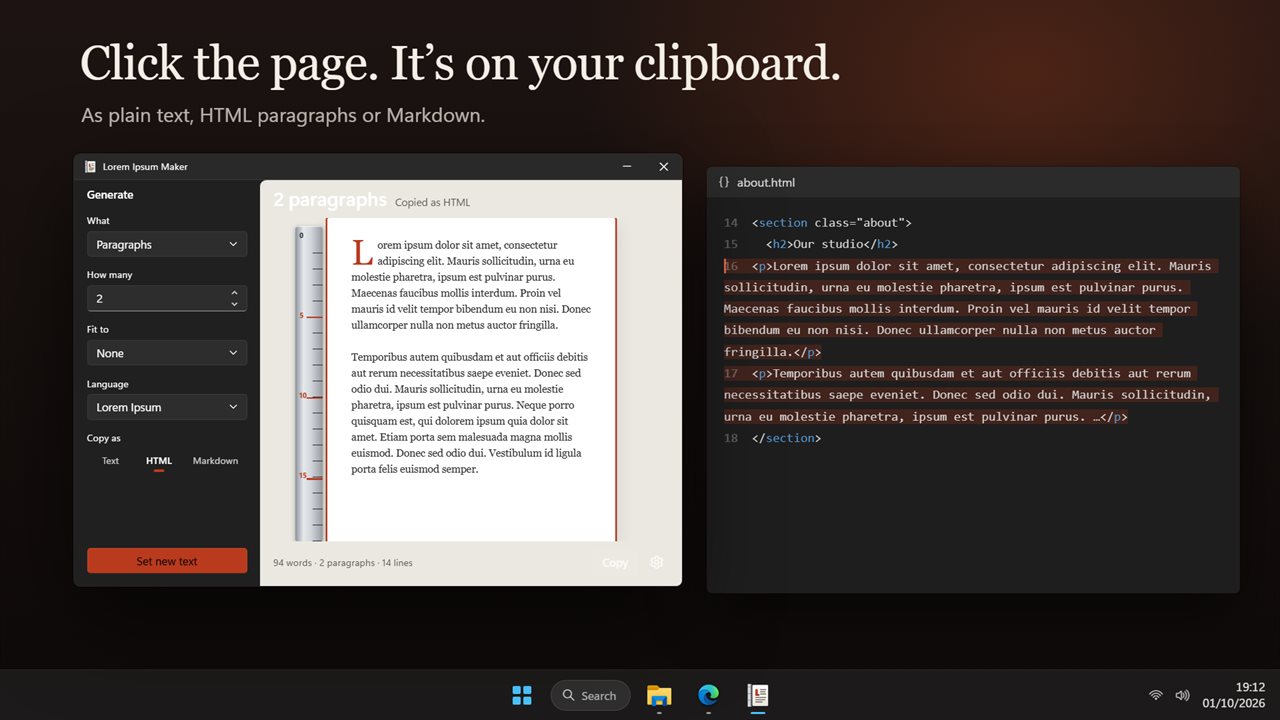
Task: Minimize the Lorem Ipsum Maker window
Action: coord(627,167)
